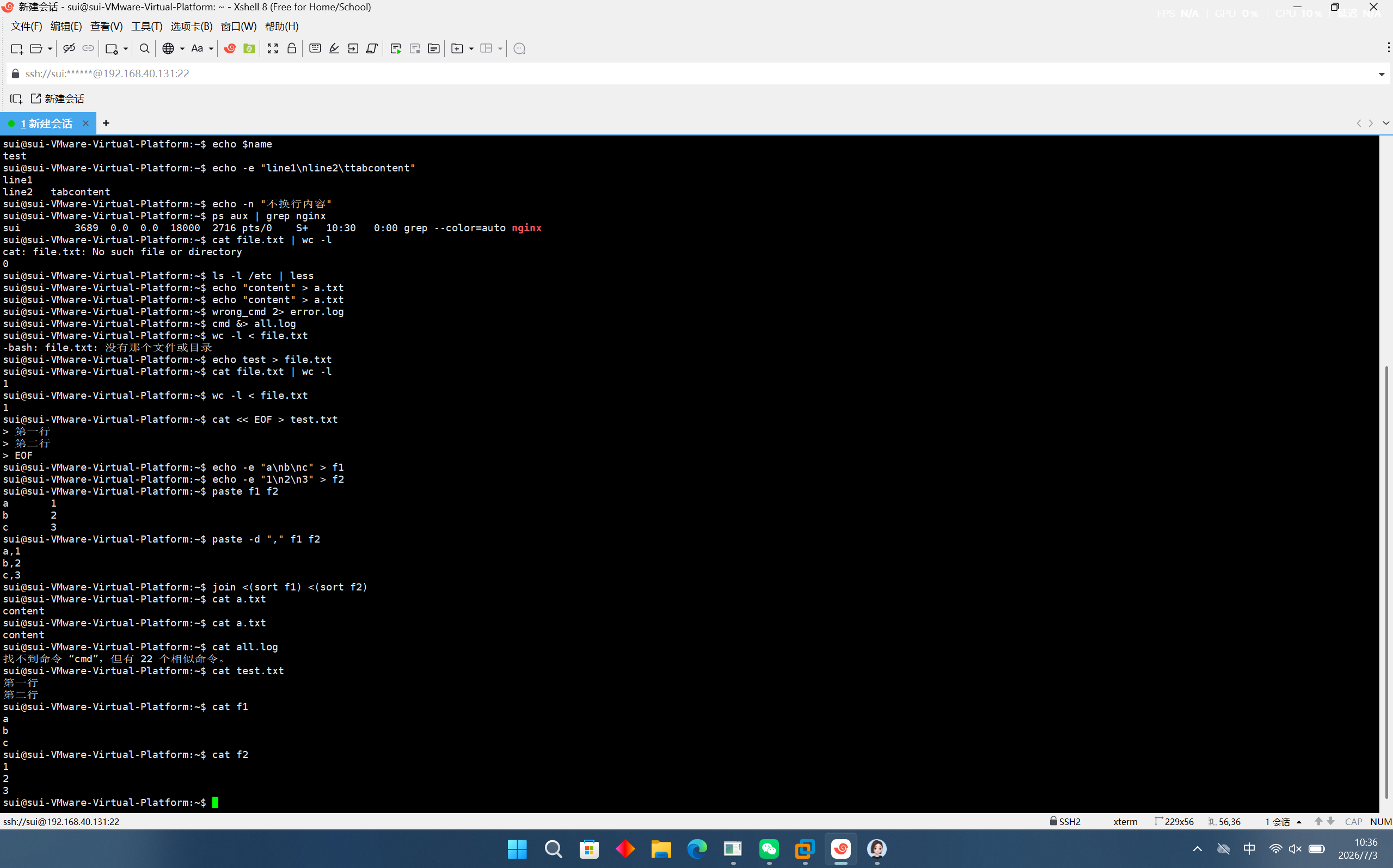Image resolution: width=1393 pixels, height=868 pixels.
Task: Expand the Aa font dropdown arrow
Action: coord(211,49)
